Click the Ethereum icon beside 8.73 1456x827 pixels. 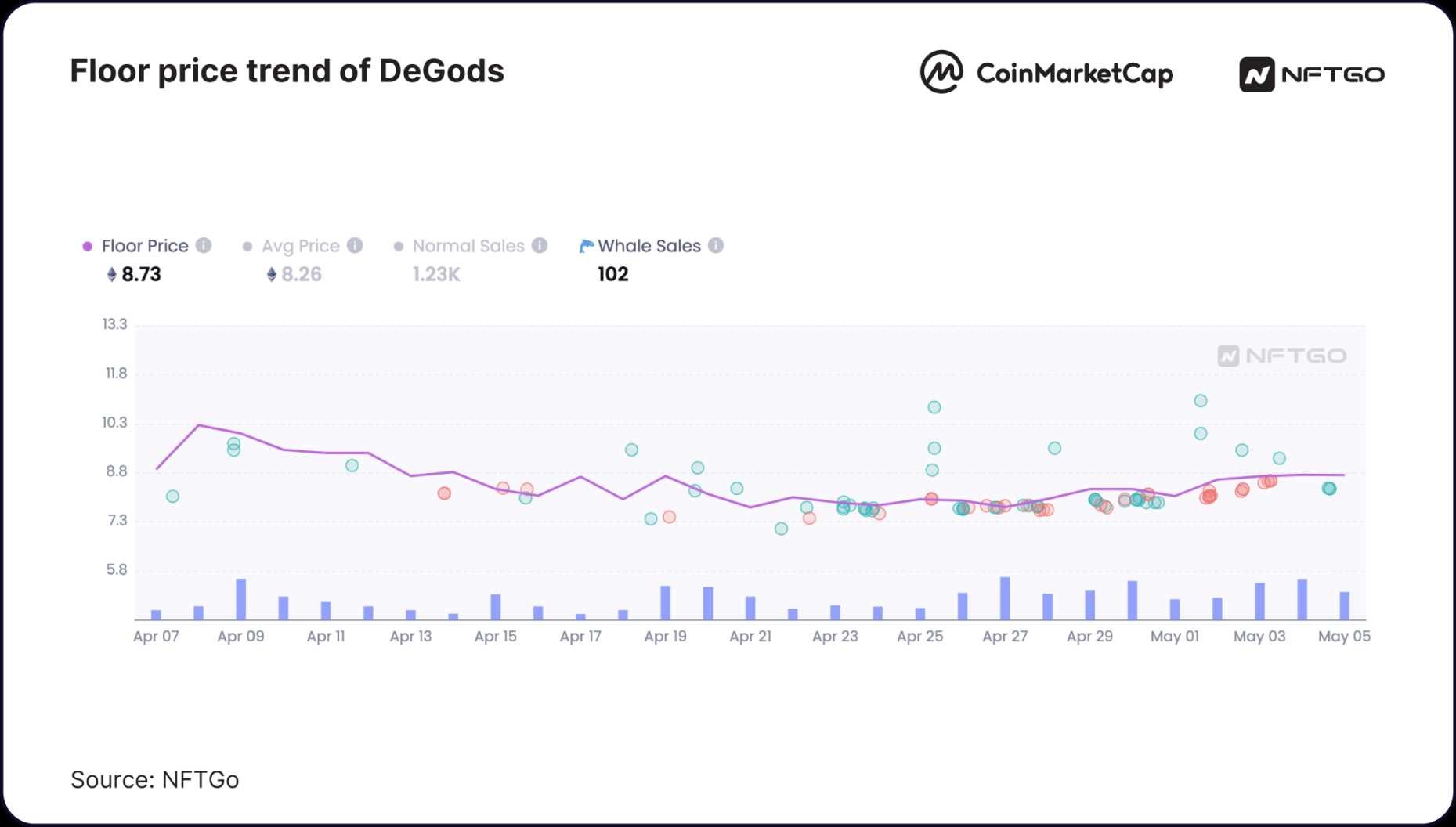click(112, 274)
